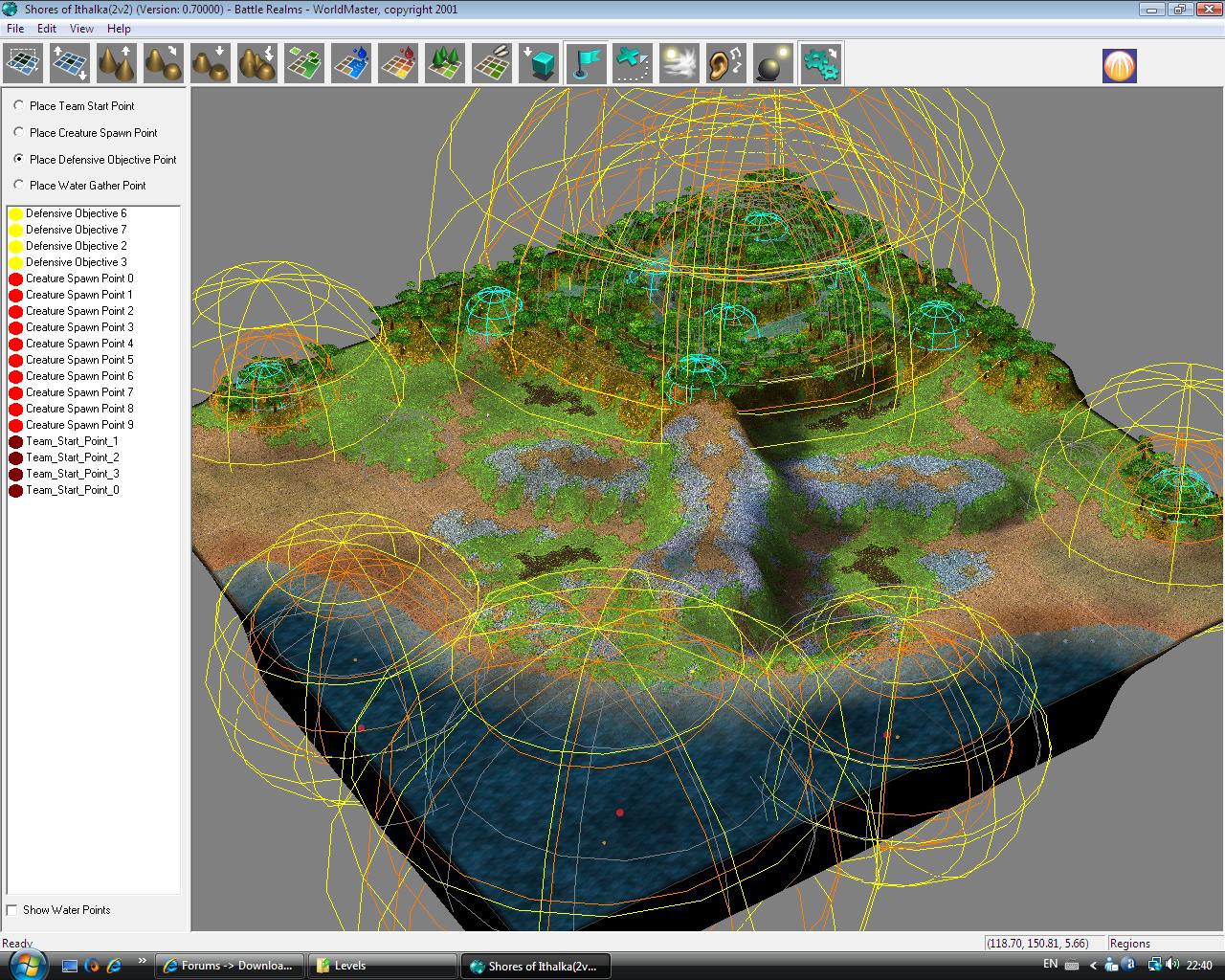This screenshot has width=1225, height=980.
Task: Select Defensive Objective 2 in list
Action: point(76,246)
